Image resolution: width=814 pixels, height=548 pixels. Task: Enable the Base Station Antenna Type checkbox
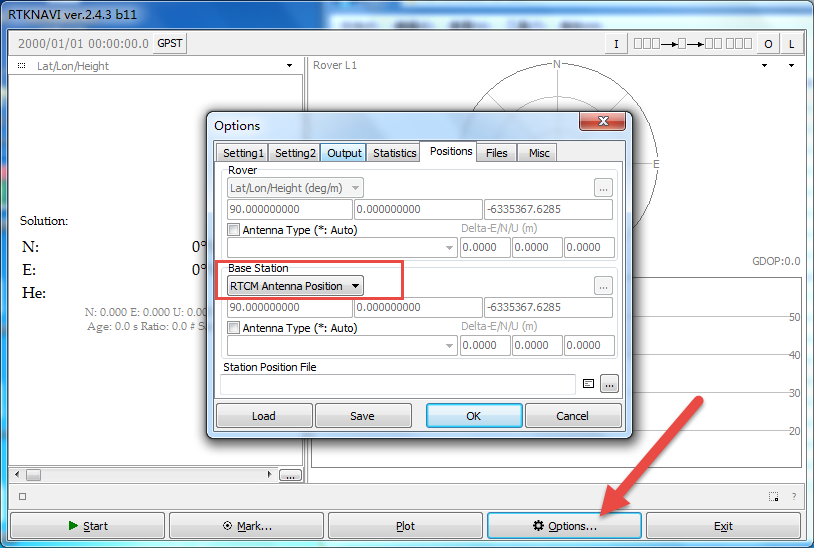(x=234, y=328)
